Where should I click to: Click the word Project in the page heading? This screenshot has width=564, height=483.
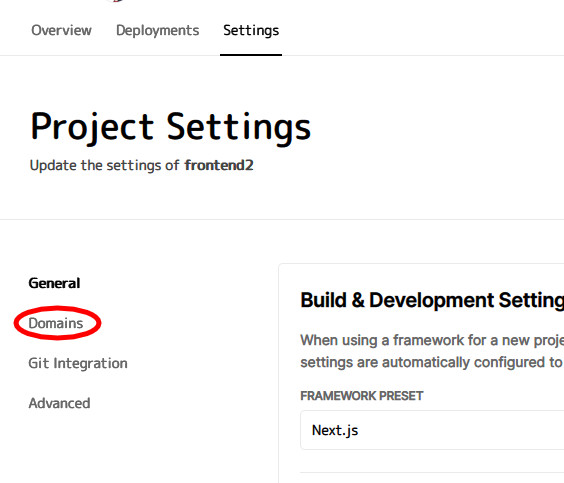92,127
